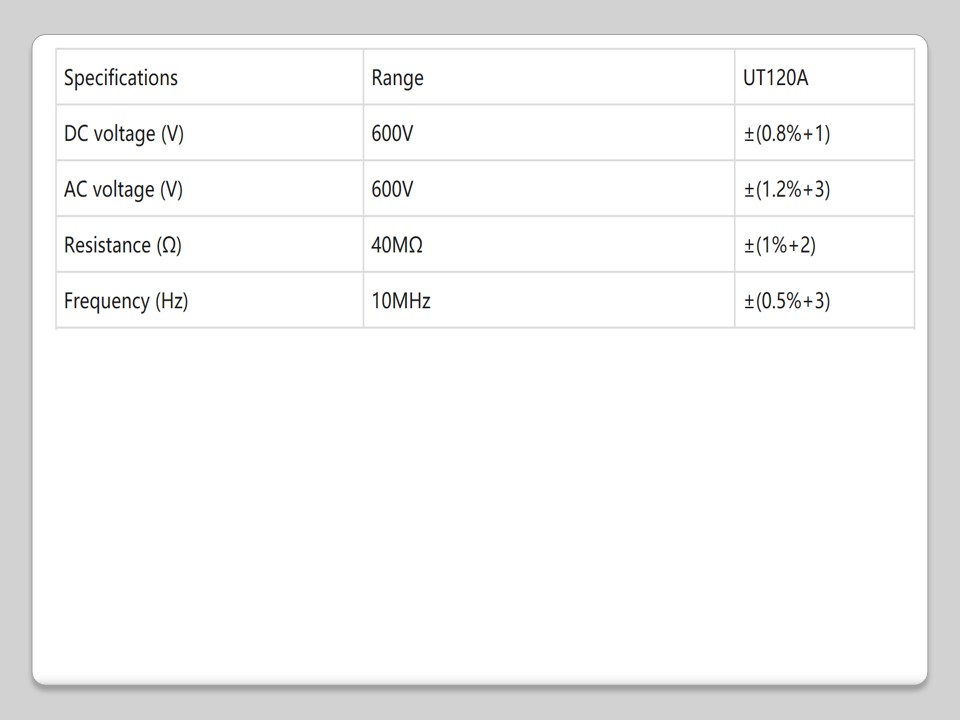Click frequency accuracy ±(0.5%+3)
Image resolution: width=960 pixels, height=720 pixels.
pos(787,301)
